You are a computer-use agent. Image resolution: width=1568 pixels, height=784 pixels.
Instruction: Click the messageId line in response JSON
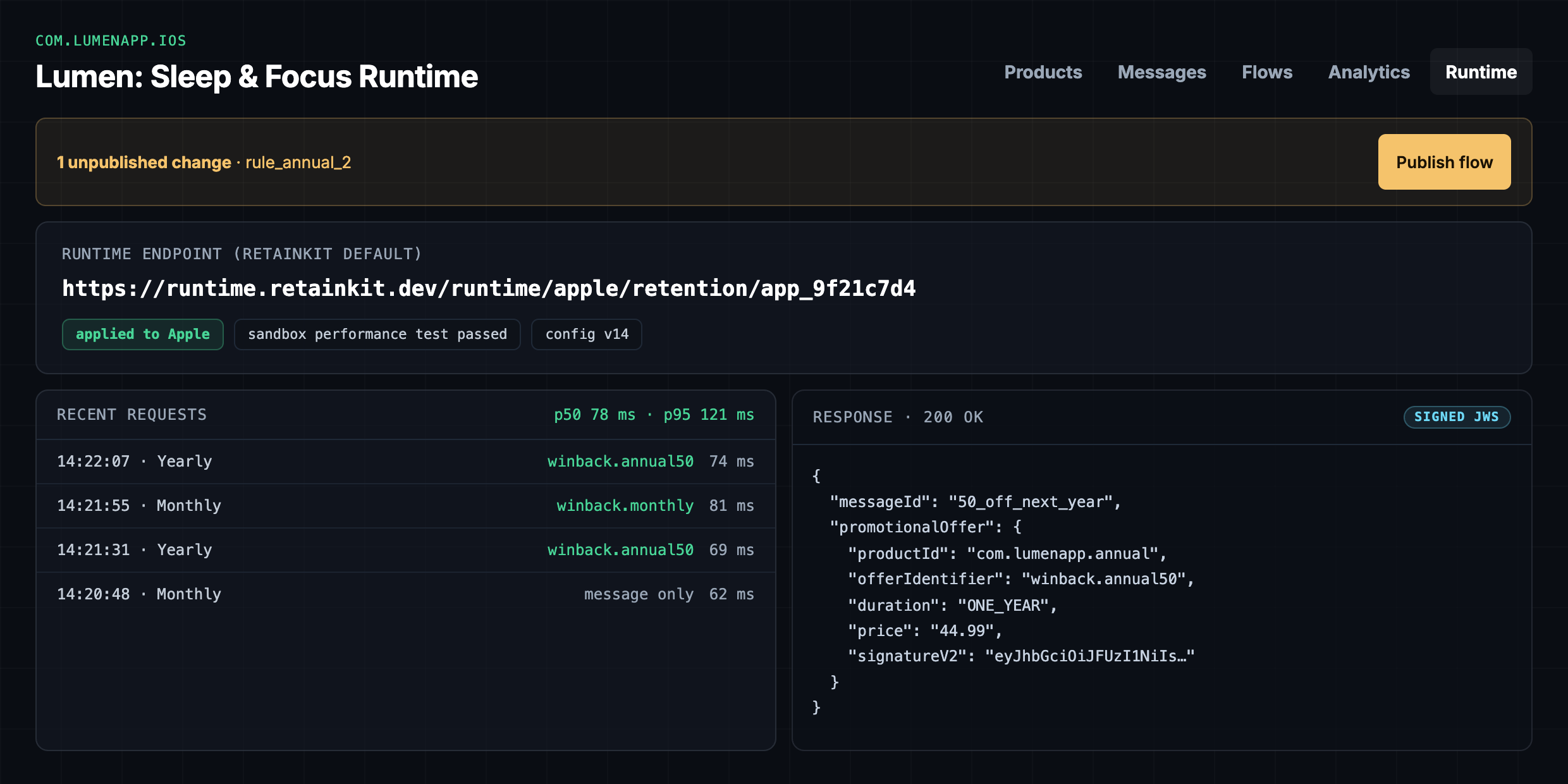(x=975, y=502)
